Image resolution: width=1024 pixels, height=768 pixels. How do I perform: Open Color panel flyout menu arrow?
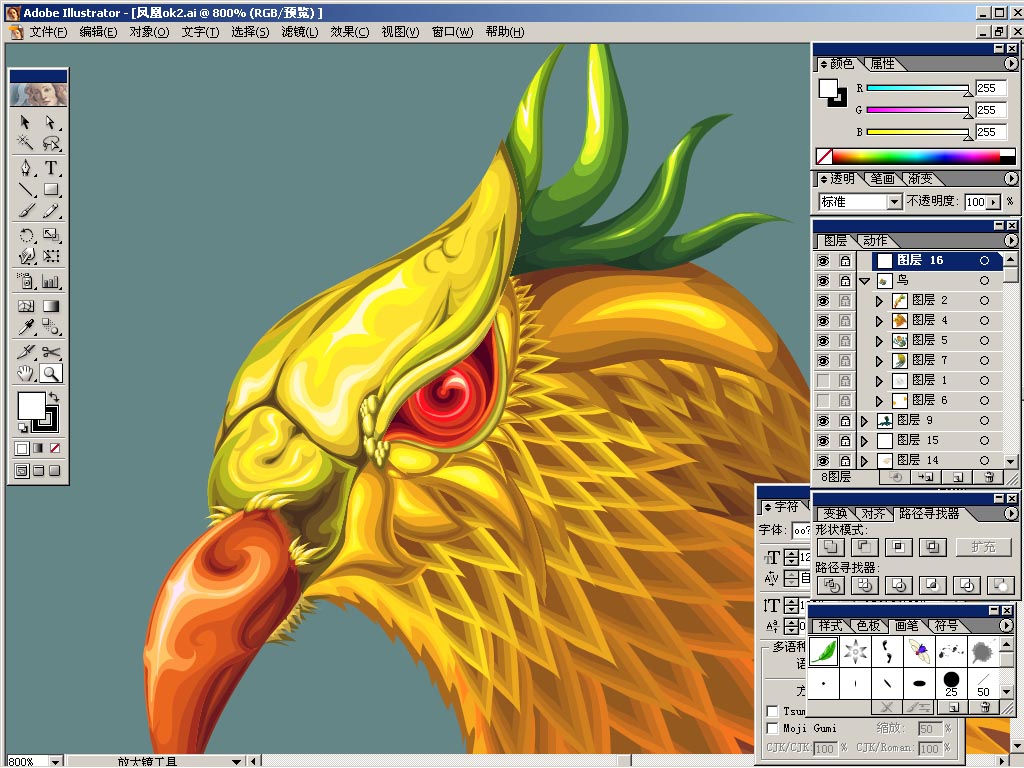1010,63
